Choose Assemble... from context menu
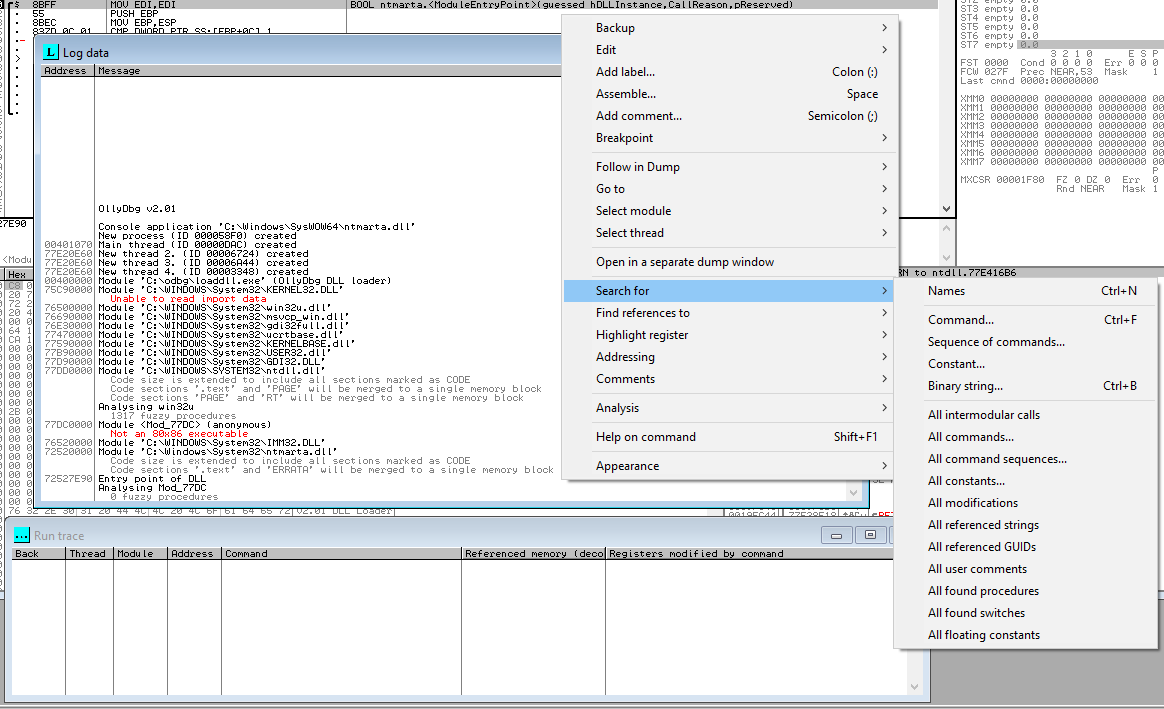Image resolution: width=1164 pixels, height=709 pixels. pos(730,94)
